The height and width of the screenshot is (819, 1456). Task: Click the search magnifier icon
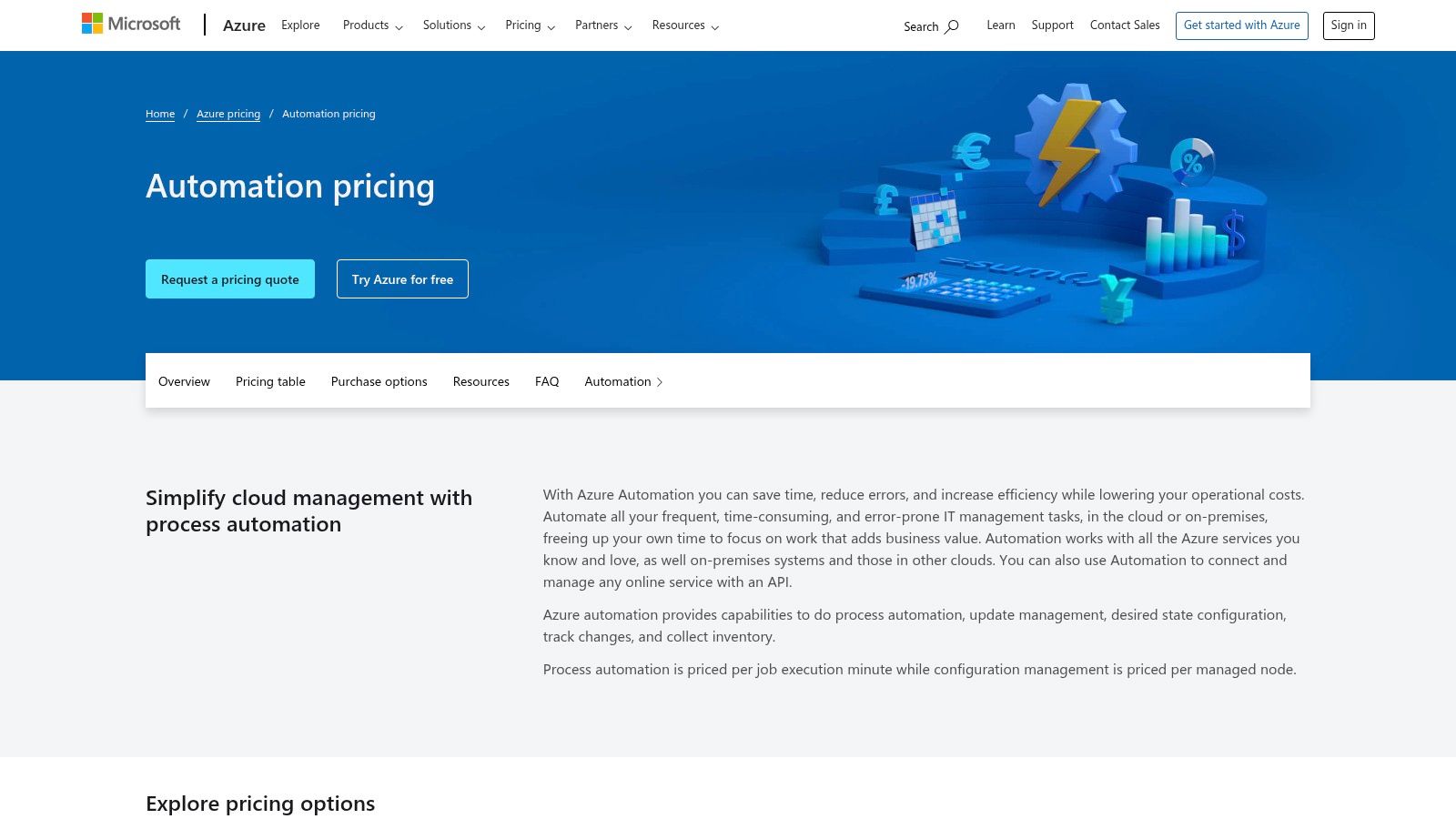[x=952, y=26]
